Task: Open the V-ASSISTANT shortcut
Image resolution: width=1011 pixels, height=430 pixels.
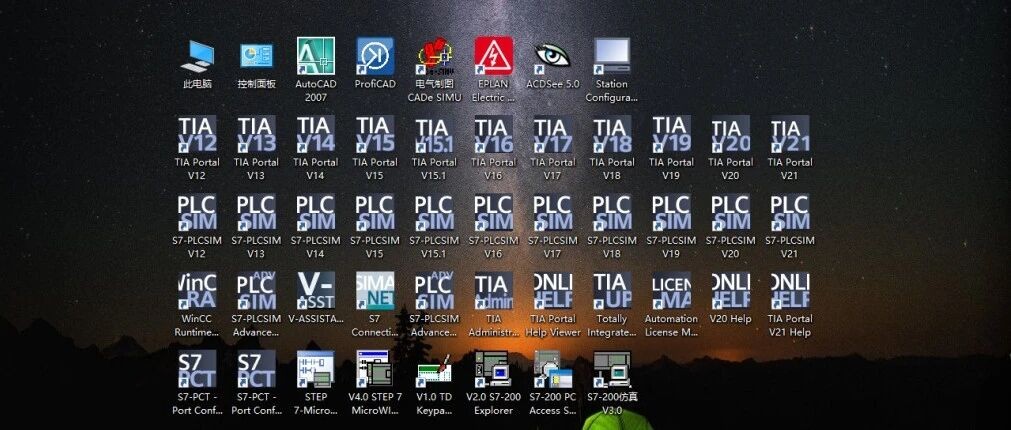Action: tap(315, 291)
